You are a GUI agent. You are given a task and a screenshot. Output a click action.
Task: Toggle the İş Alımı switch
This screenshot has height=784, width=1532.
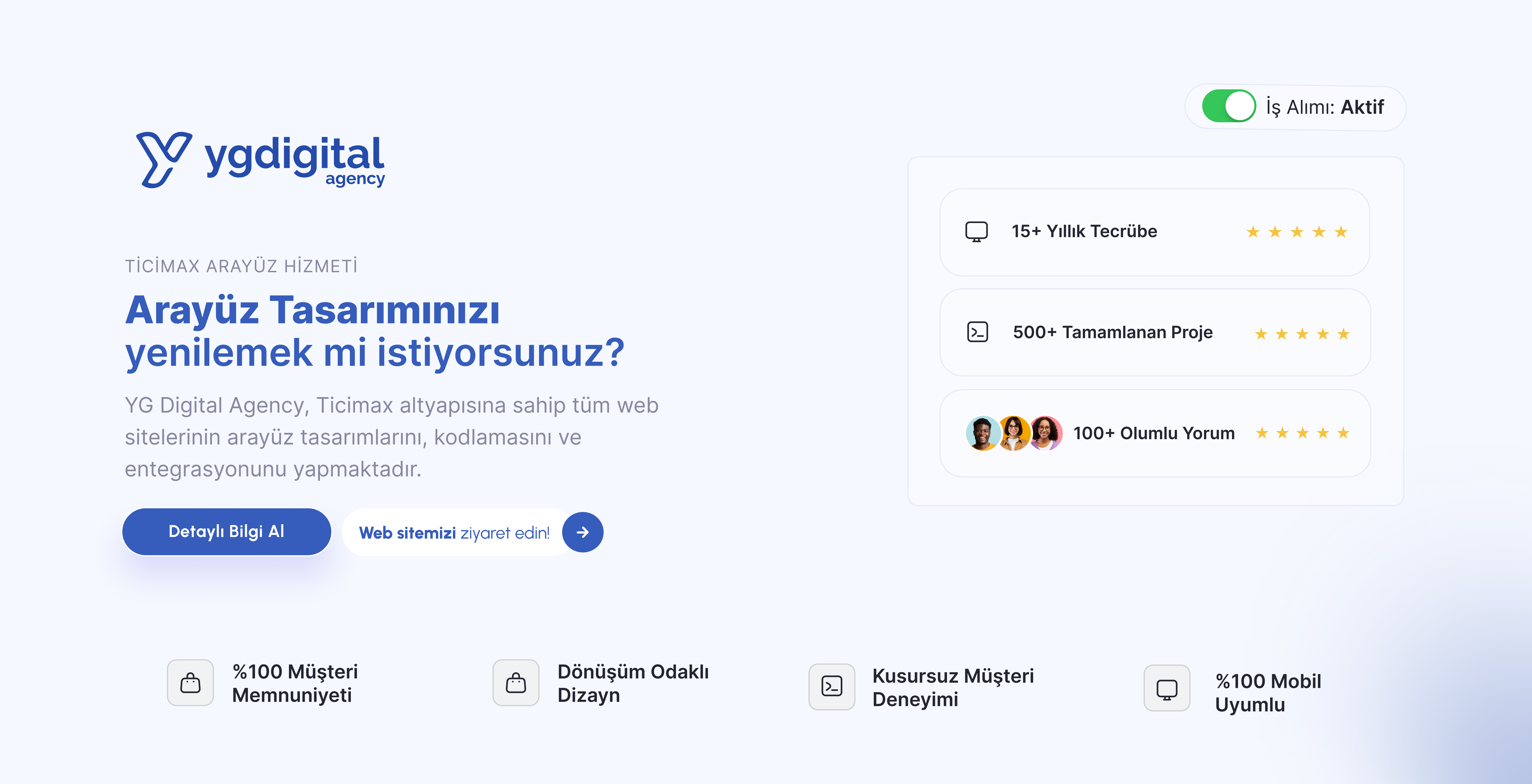click(1229, 106)
